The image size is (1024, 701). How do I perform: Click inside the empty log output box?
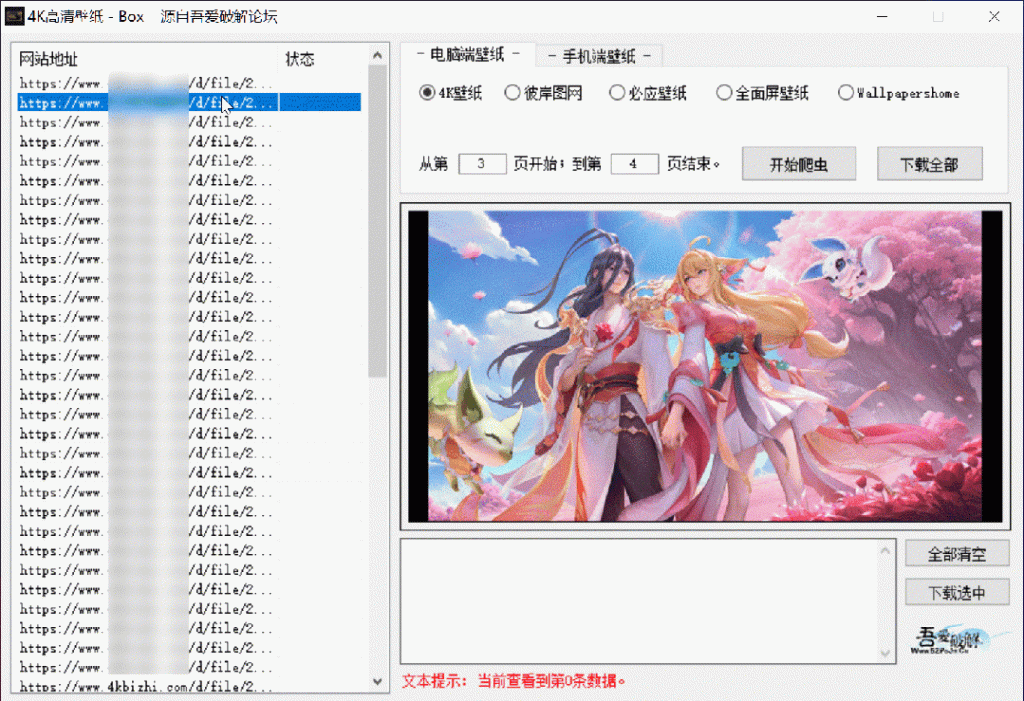click(x=639, y=601)
